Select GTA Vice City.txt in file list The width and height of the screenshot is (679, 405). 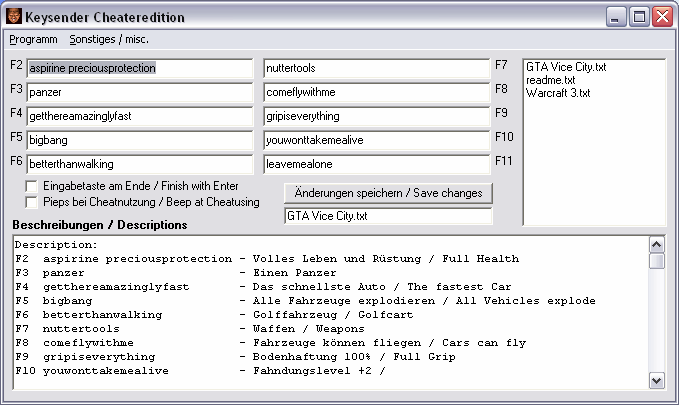[x=567, y=68]
